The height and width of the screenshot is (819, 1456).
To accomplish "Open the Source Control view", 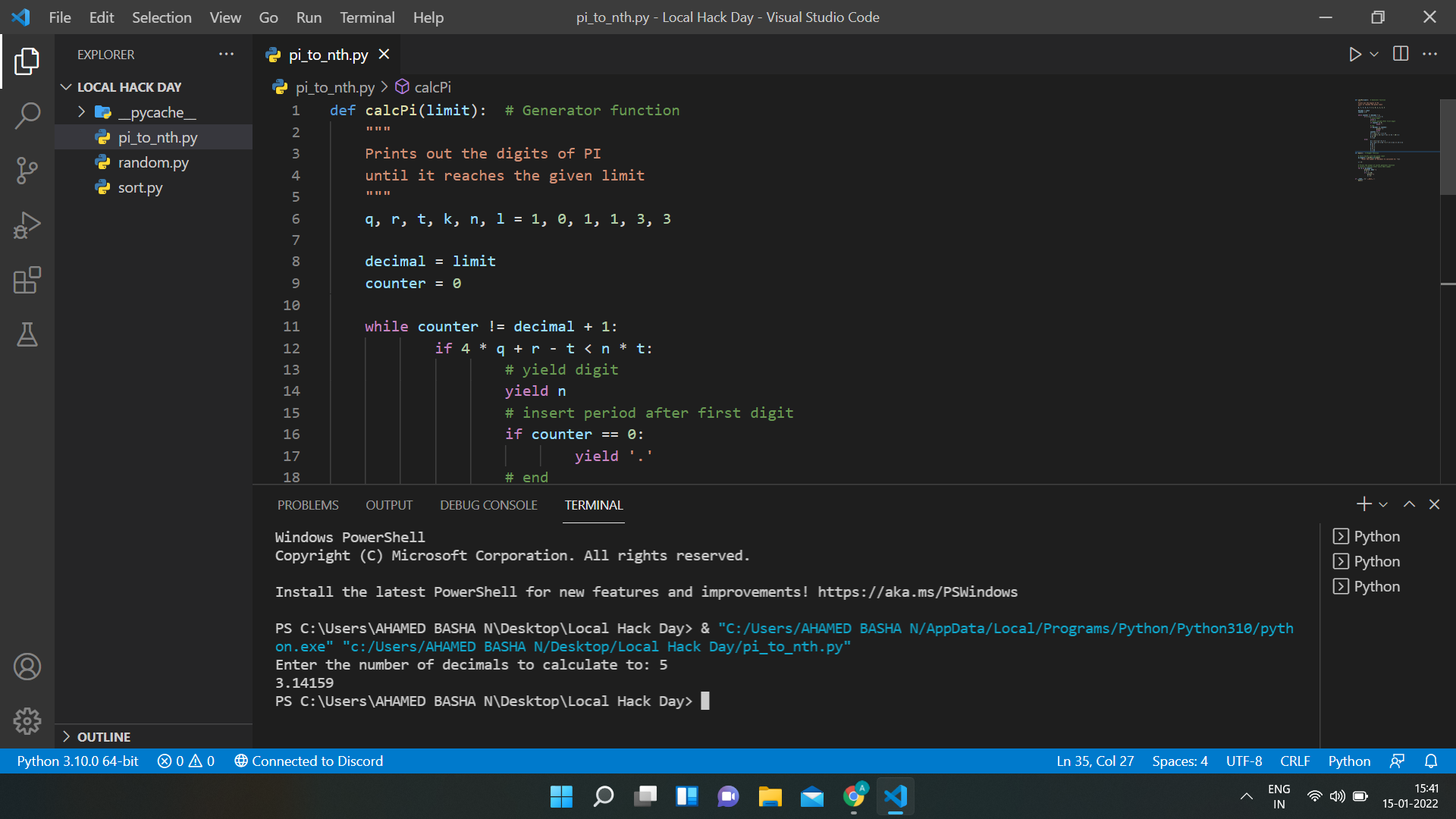I will click(x=27, y=170).
